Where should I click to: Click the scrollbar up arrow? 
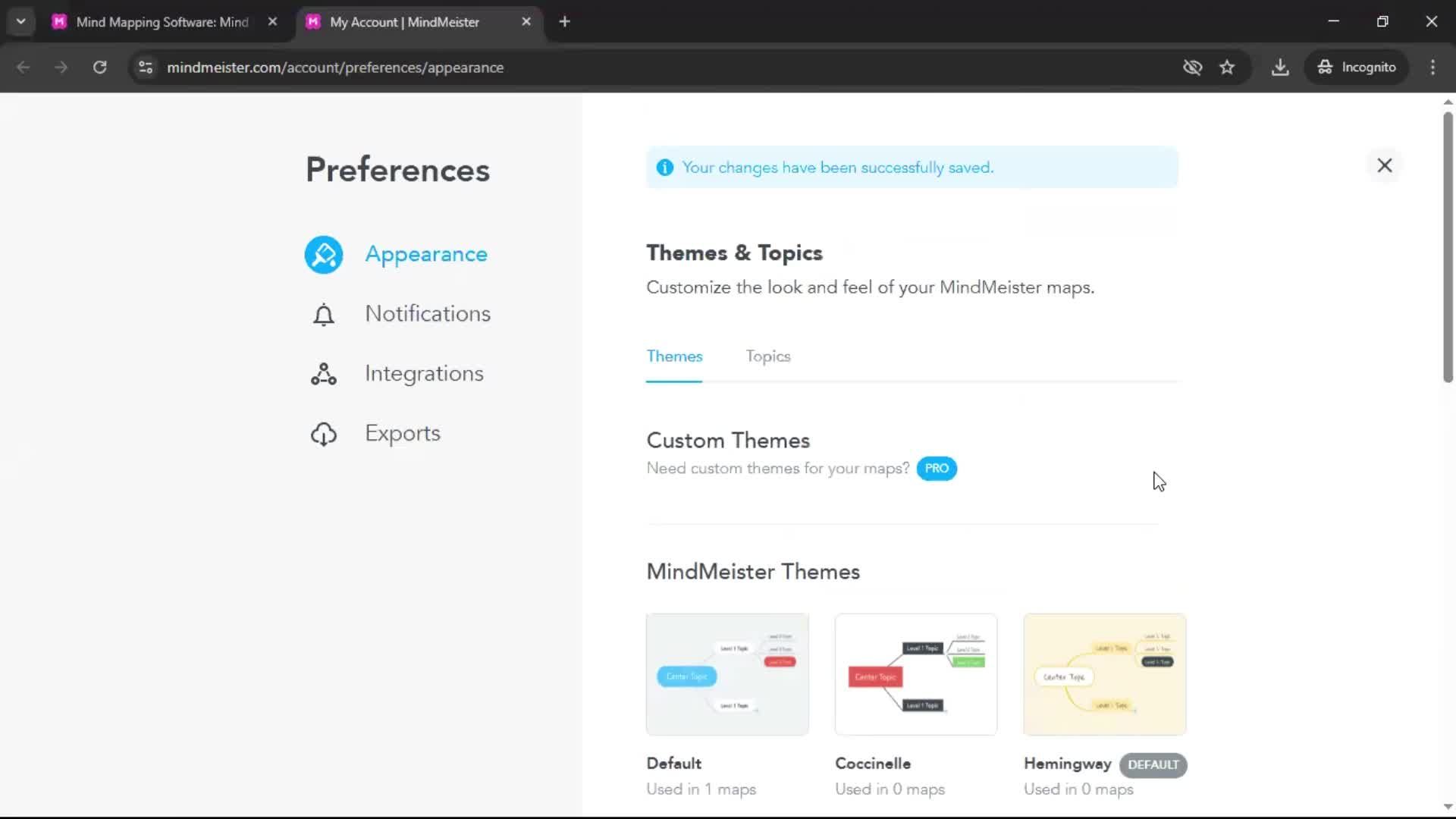coord(1448,102)
